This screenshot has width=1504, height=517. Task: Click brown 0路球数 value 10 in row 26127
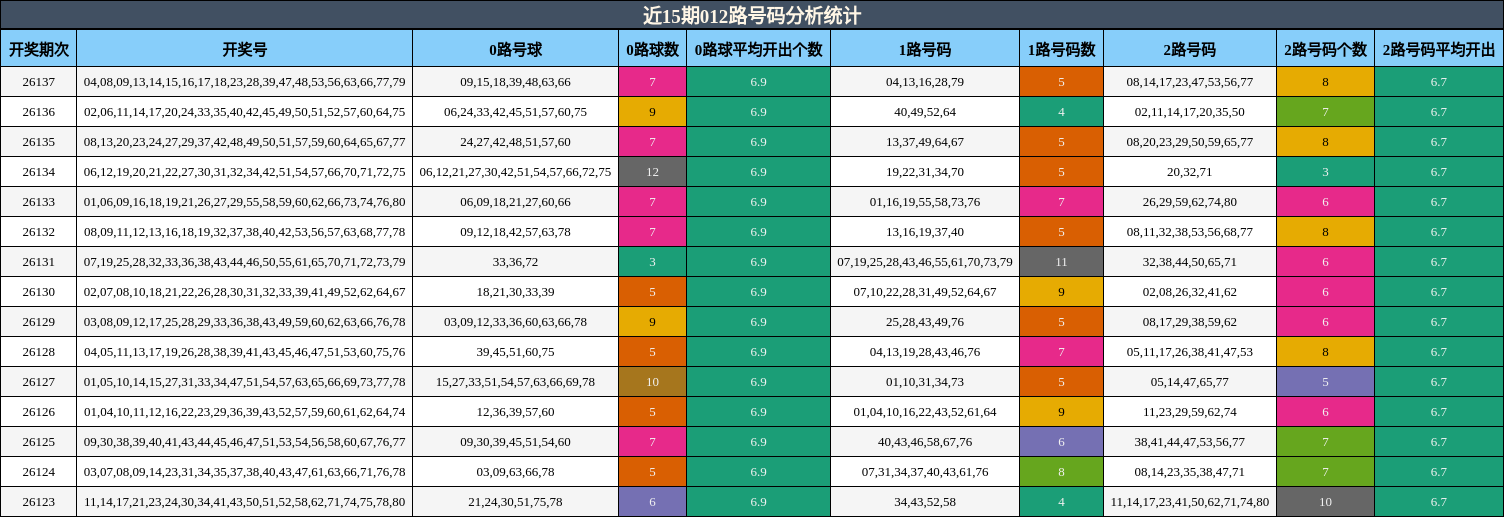[653, 382]
